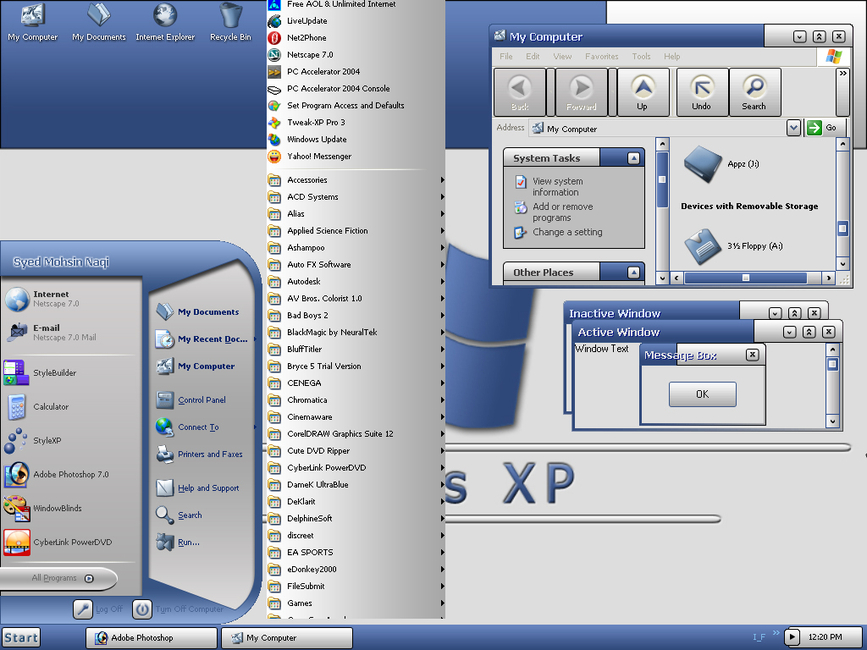The width and height of the screenshot is (867, 650).
Task: Switch to My Computer taskbar button
Action: coord(286,638)
